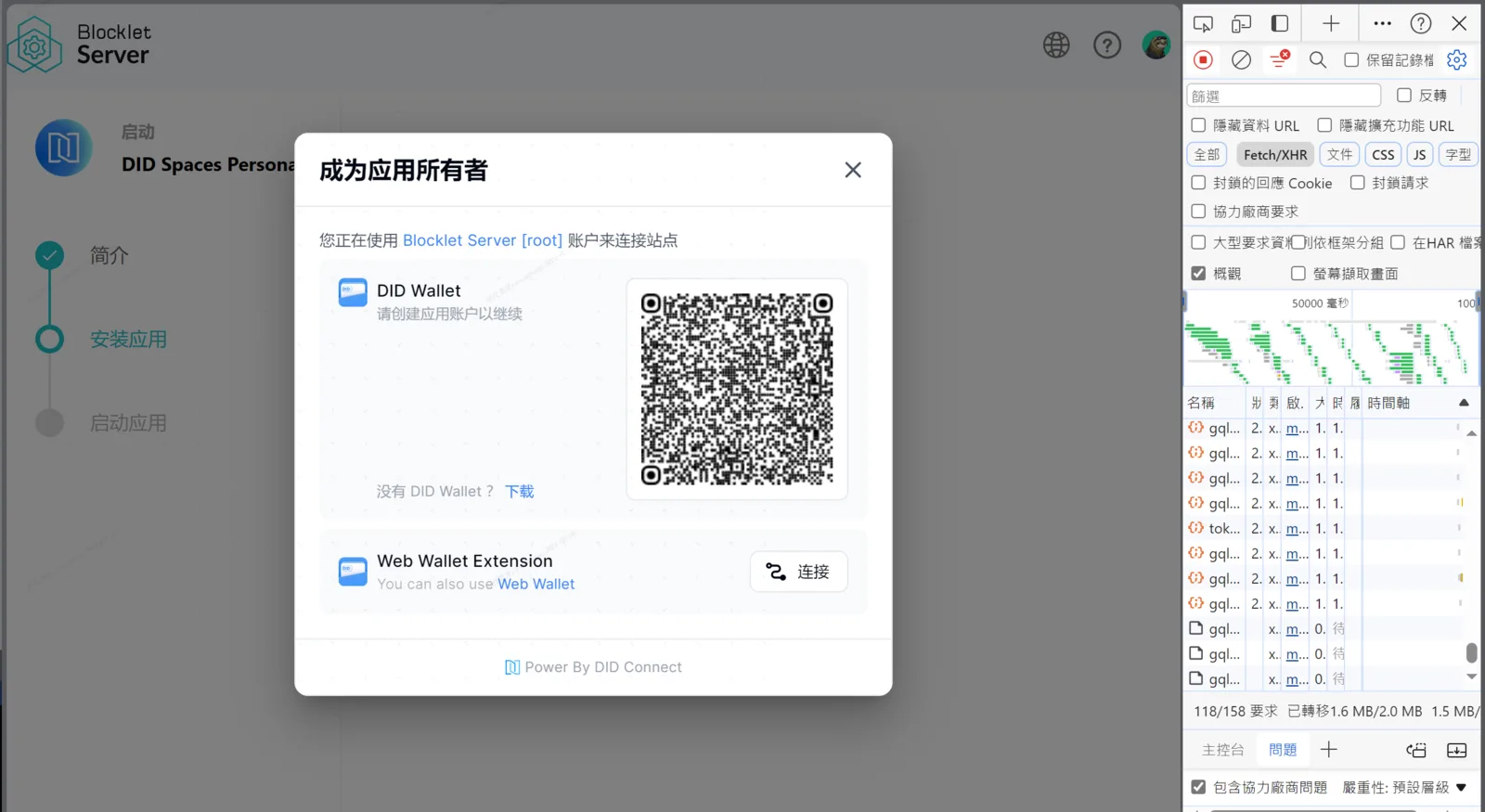
Task: Open the language globe icon
Action: pos(1056,45)
